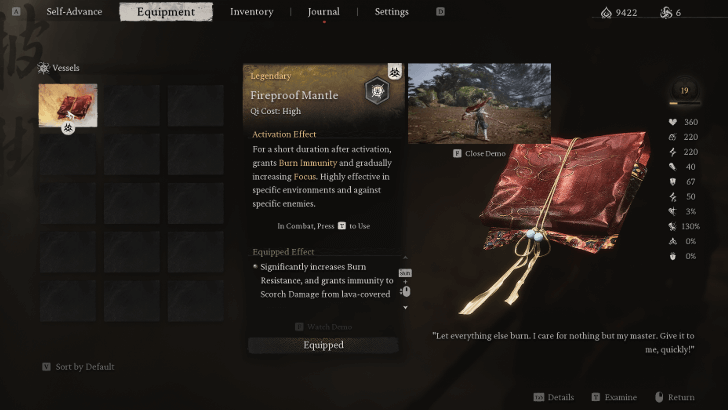
Task: Click the Vessels category icon
Action: pyautogui.click(x=44, y=68)
